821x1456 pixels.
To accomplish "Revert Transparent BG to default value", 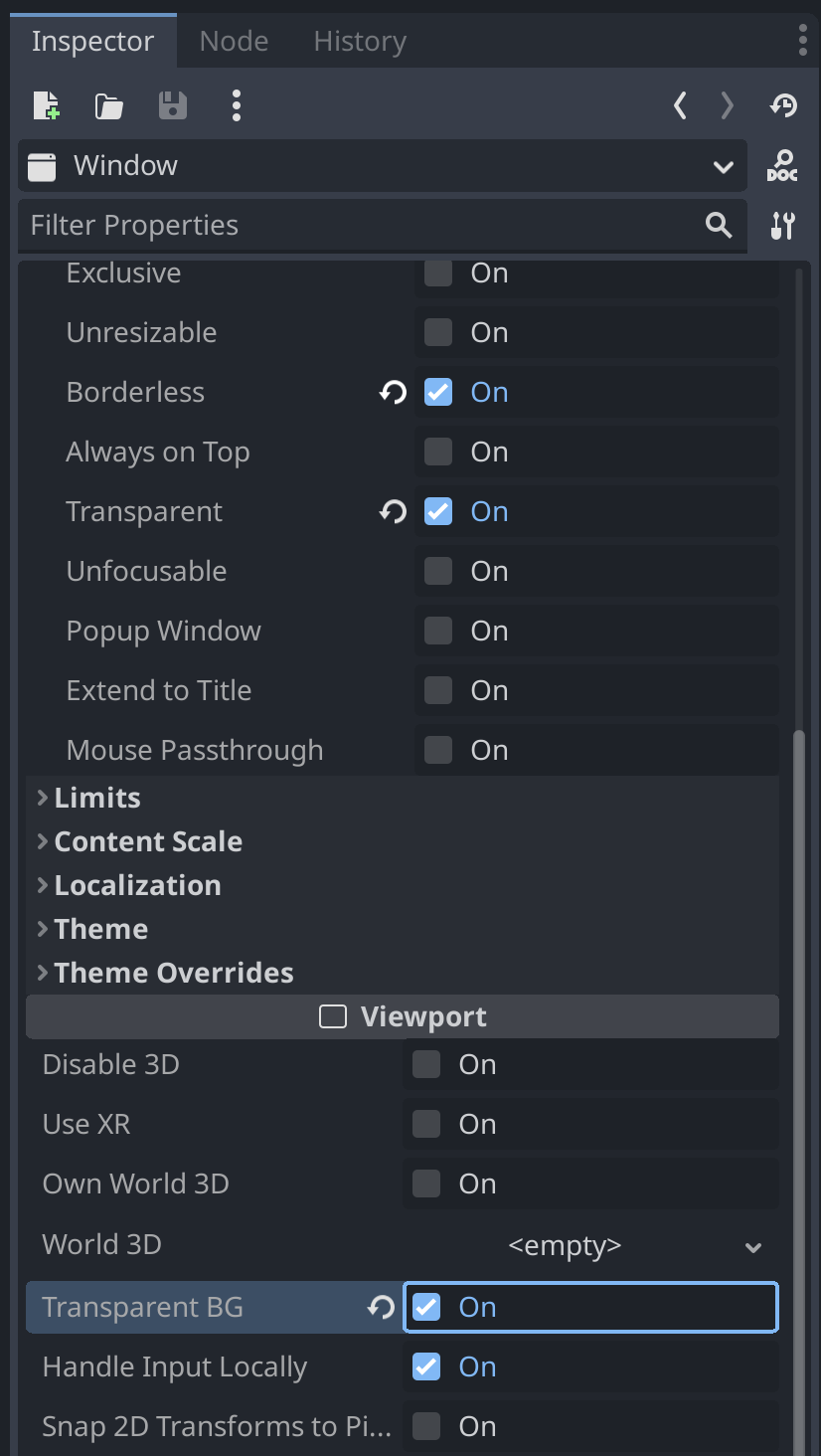I will (381, 1307).
